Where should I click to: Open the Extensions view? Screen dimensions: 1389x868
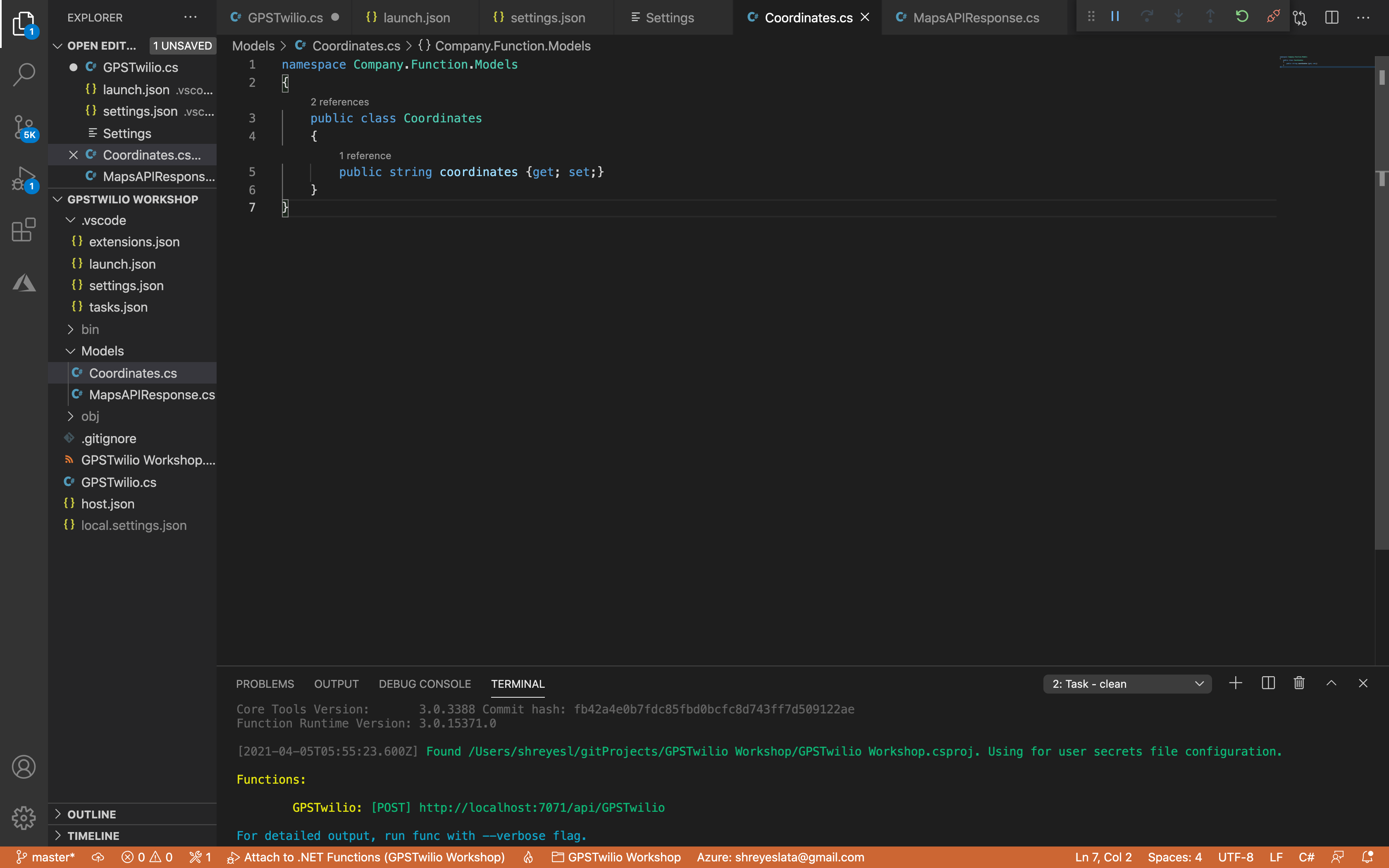click(24, 230)
